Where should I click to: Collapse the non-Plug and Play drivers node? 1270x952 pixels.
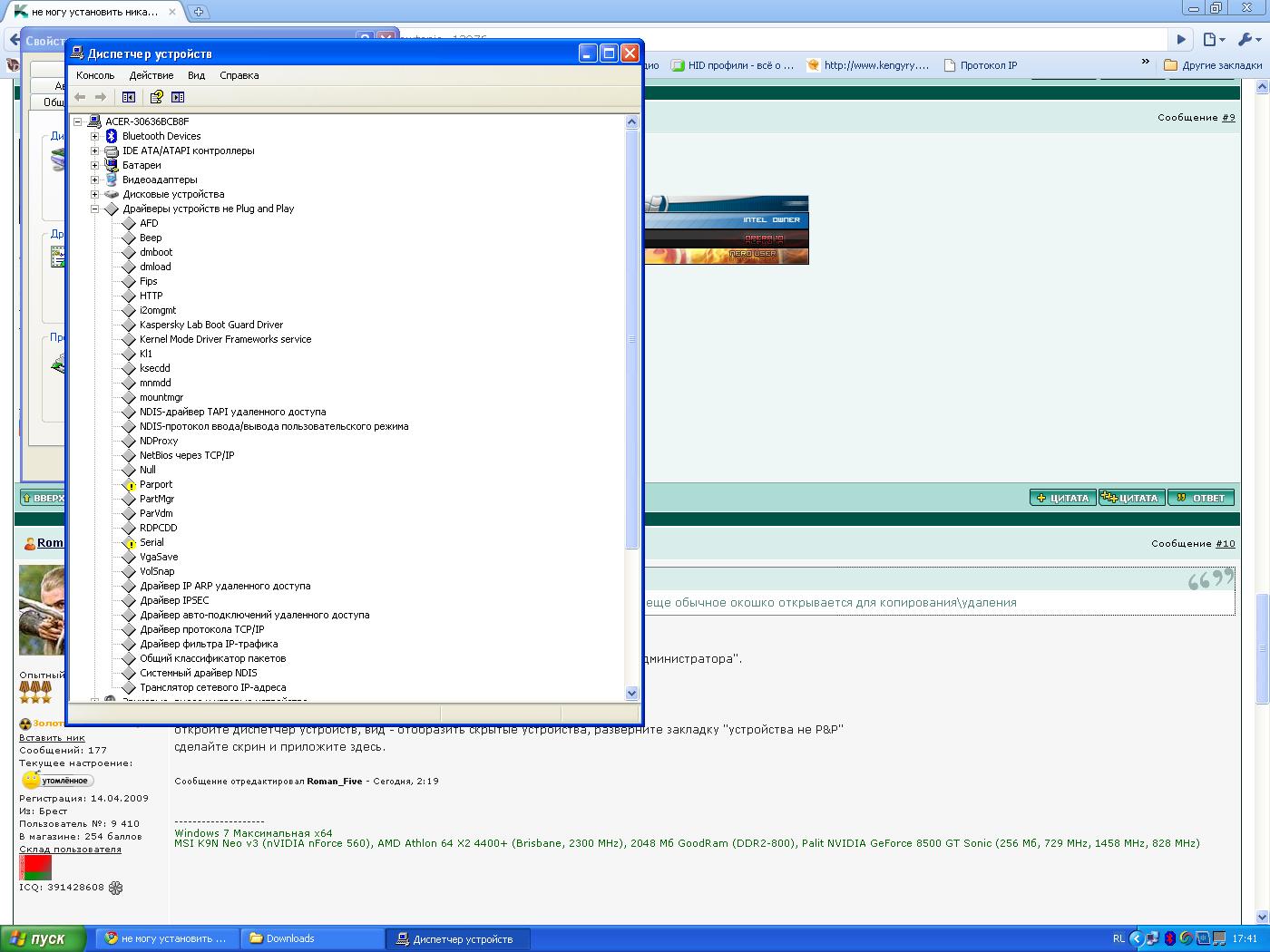(x=94, y=209)
